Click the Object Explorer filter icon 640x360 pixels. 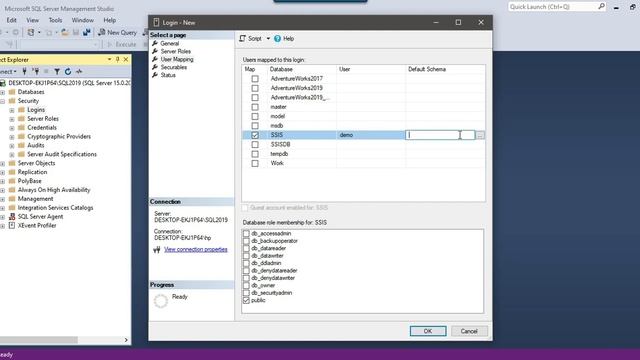(57, 71)
